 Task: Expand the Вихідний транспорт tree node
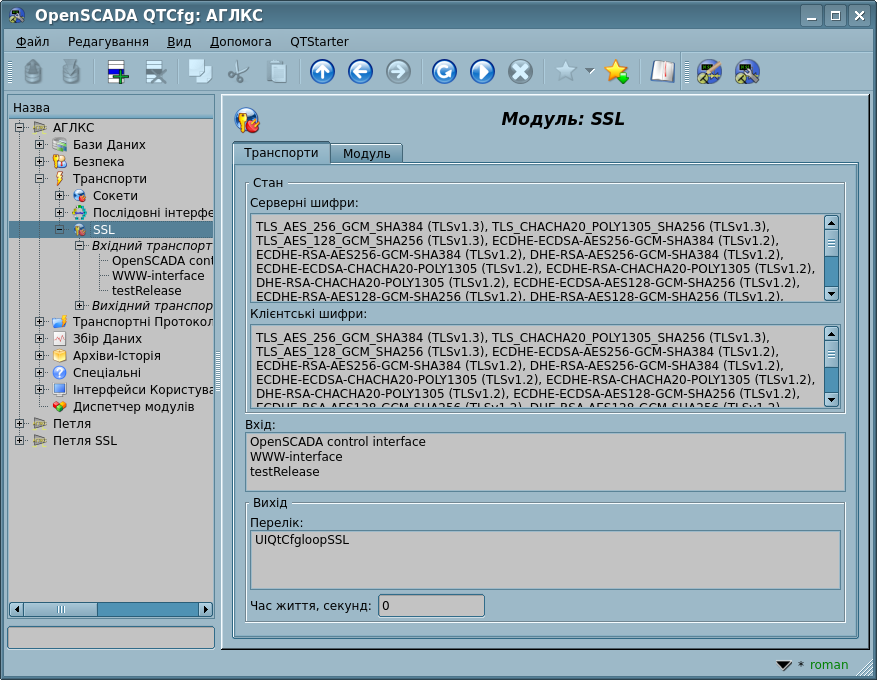click(80, 305)
